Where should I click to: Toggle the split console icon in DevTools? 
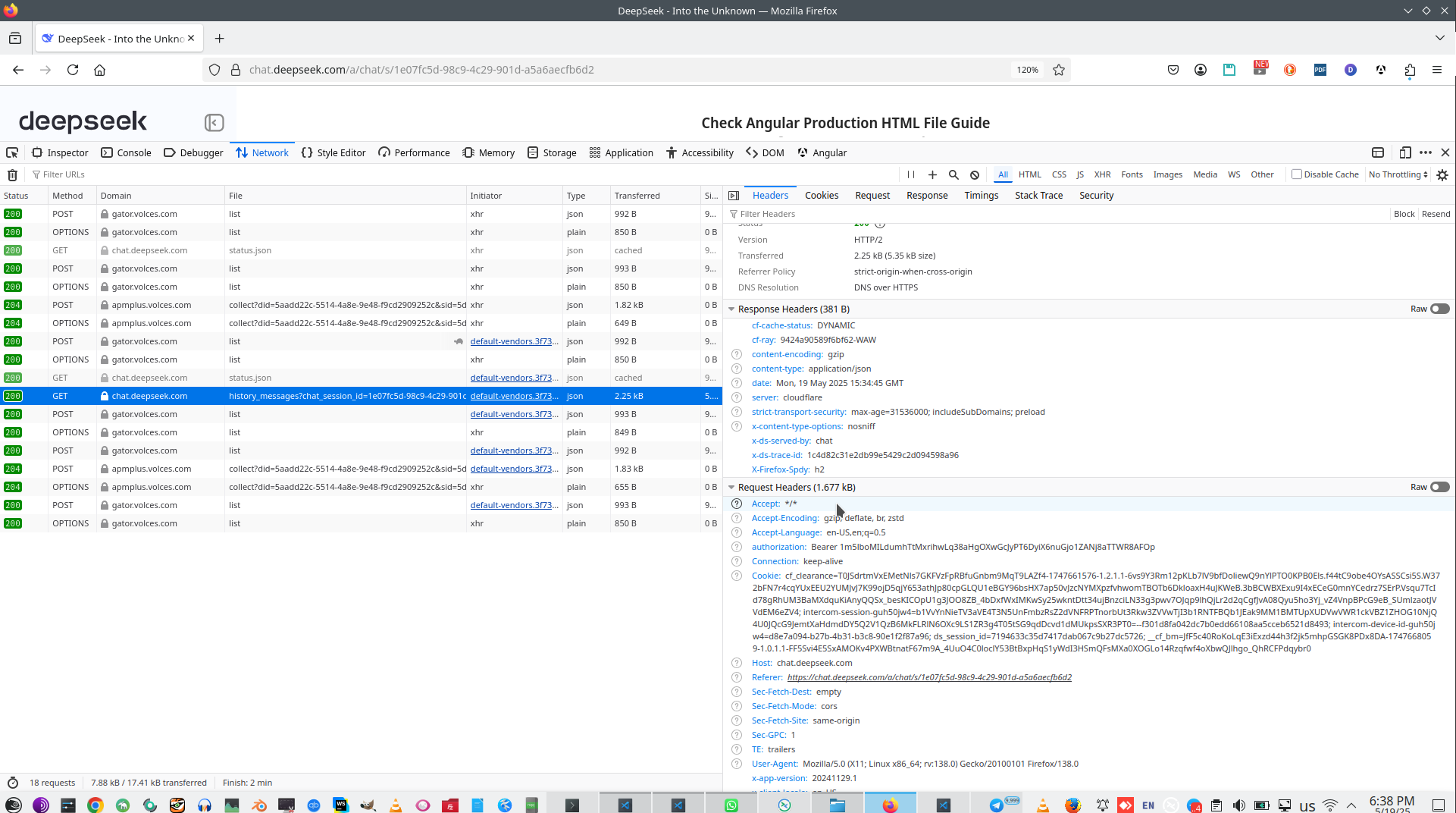(x=1378, y=152)
